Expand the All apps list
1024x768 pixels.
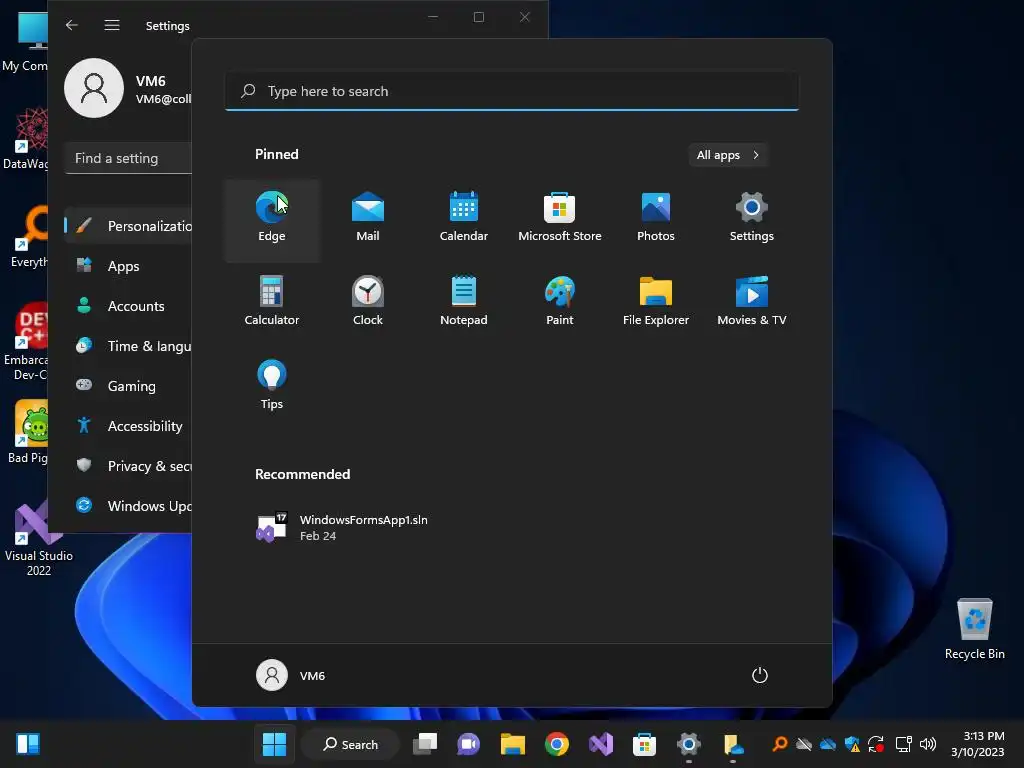[728, 155]
